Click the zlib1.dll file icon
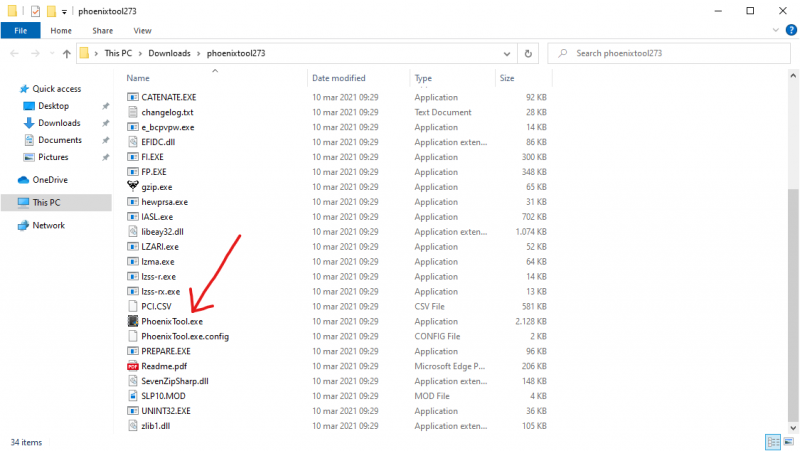The image size is (800, 451). pyautogui.click(x=133, y=425)
